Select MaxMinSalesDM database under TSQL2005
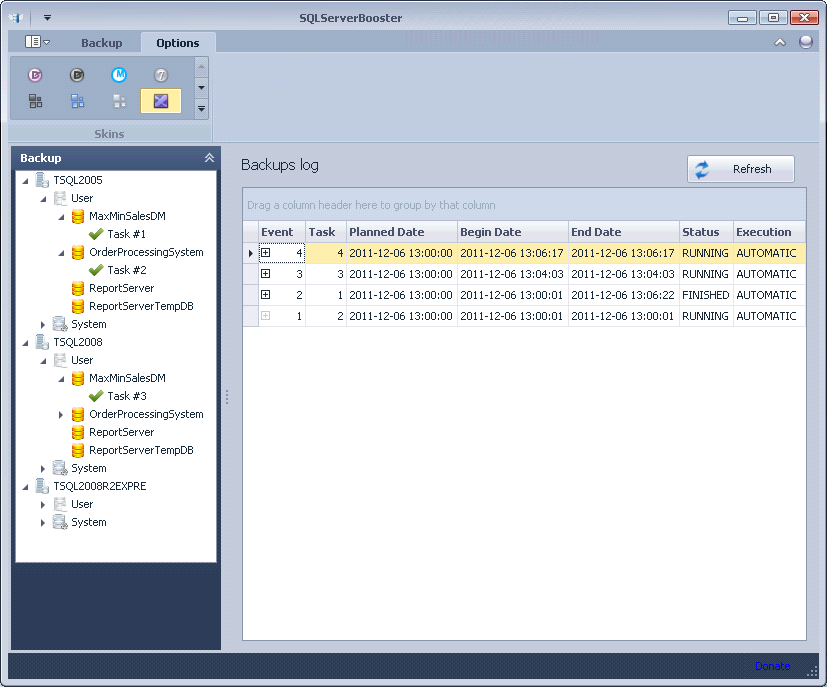Screen dimensions: 827x687 127,216
